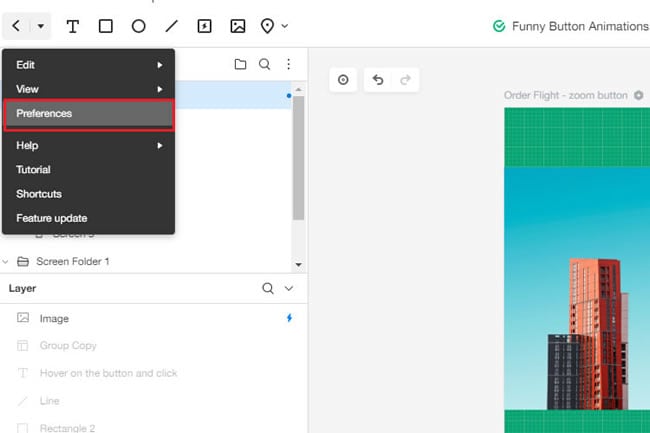Select the Rectangle shape tool
650x433 pixels.
106,26
